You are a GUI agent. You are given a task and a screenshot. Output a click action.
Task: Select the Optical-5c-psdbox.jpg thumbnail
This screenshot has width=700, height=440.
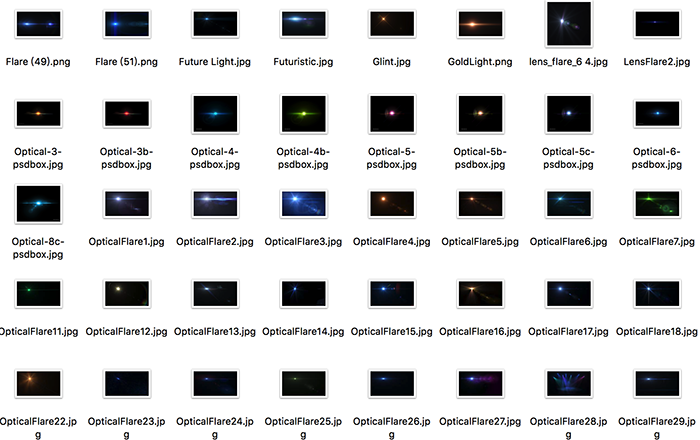pyautogui.click(x=569, y=113)
